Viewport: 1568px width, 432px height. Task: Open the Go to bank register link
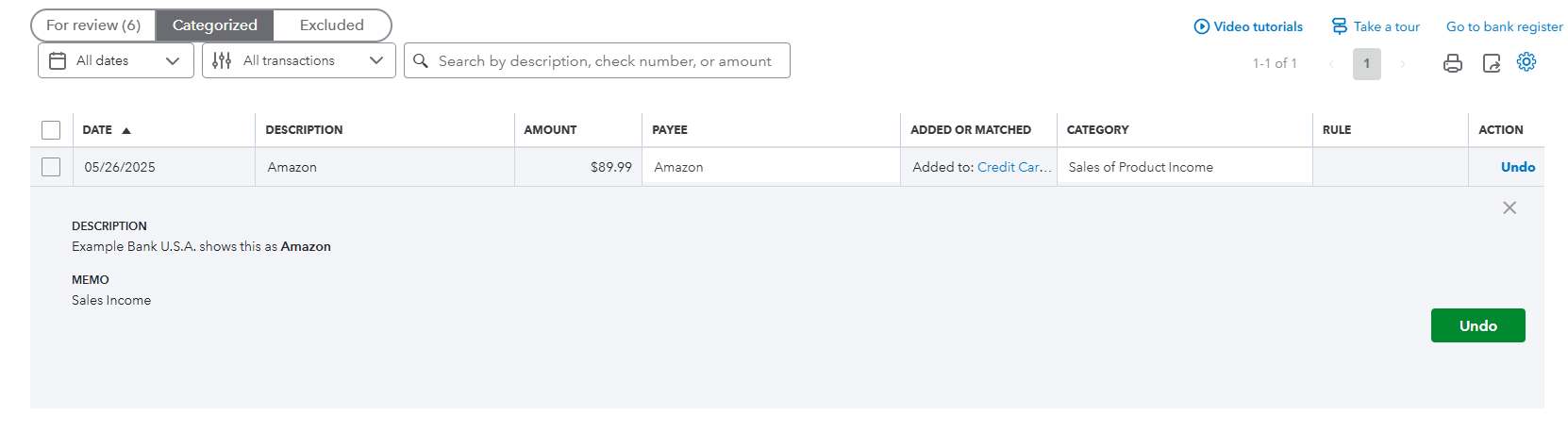click(1504, 26)
